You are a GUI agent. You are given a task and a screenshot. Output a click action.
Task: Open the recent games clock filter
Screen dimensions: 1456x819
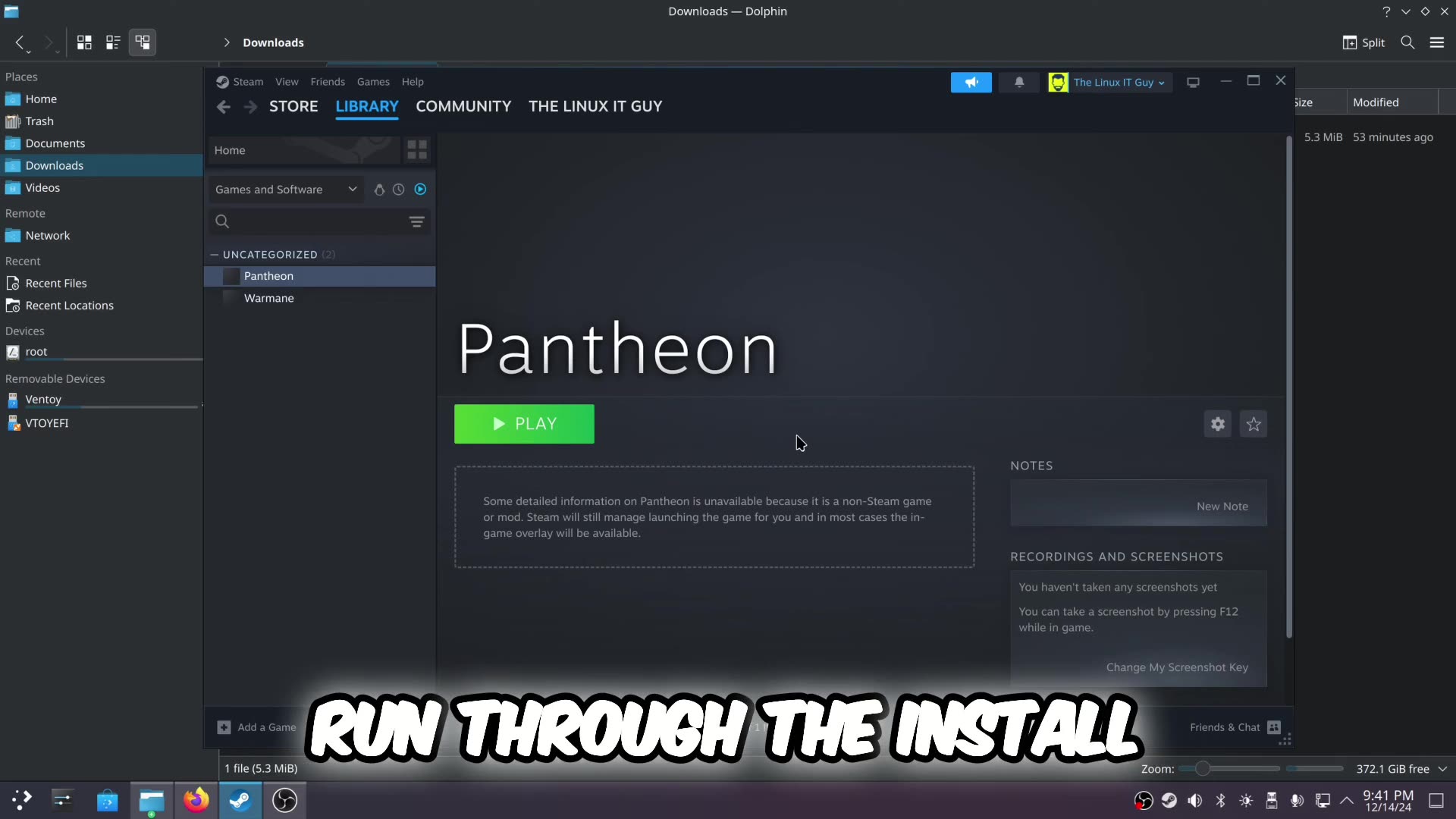click(400, 190)
